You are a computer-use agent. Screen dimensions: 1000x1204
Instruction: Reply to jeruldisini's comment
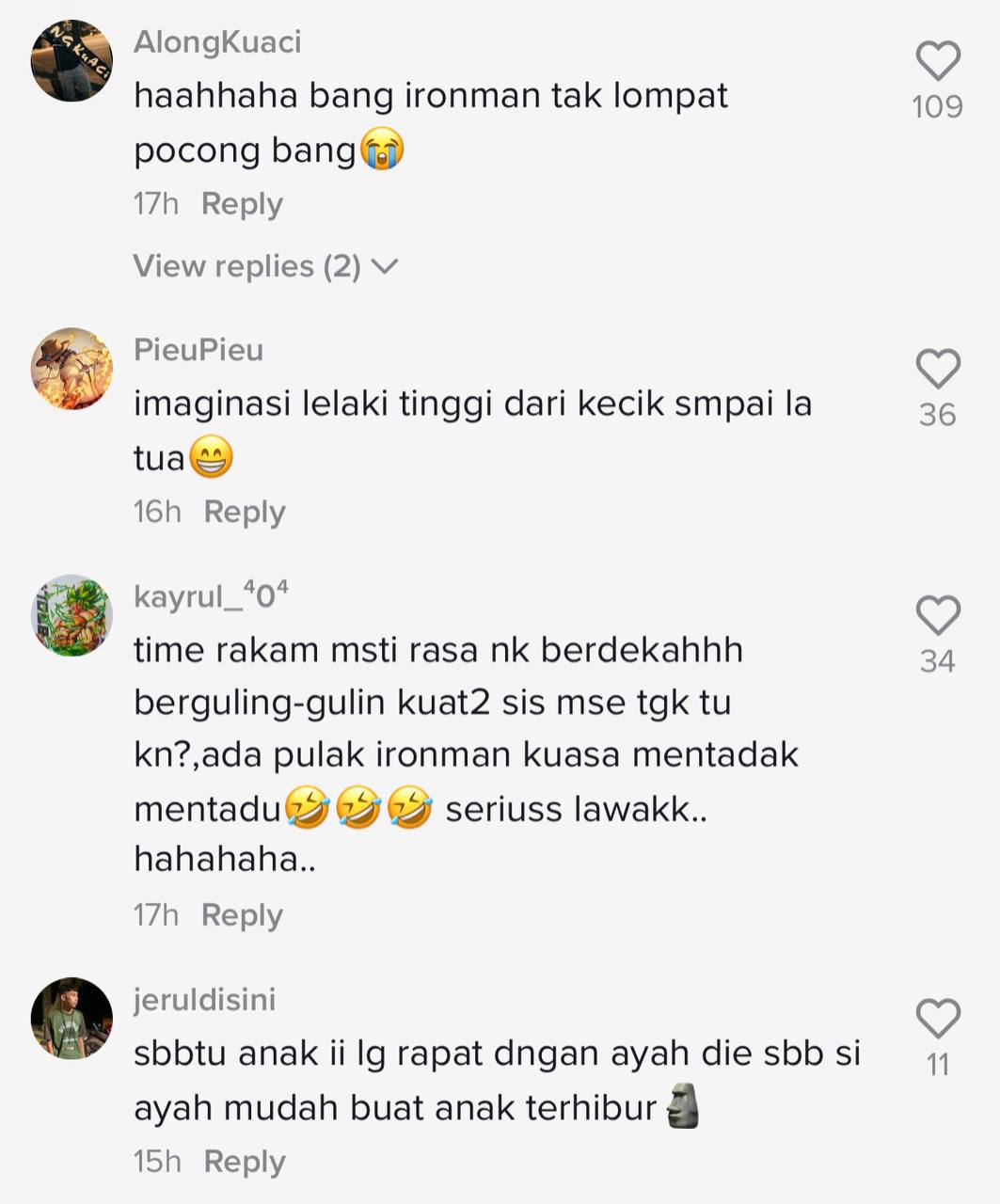[x=245, y=1162]
